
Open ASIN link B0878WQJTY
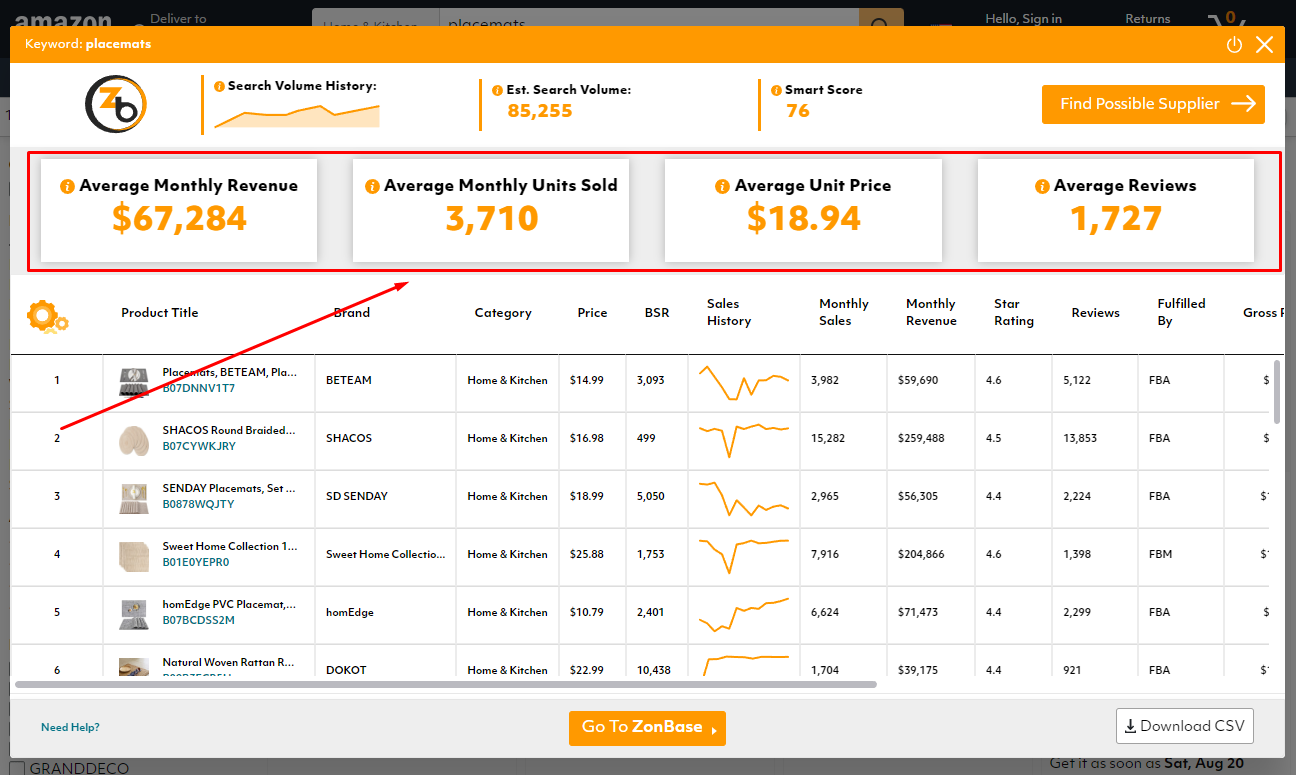pyautogui.click(x=198, y=504)
